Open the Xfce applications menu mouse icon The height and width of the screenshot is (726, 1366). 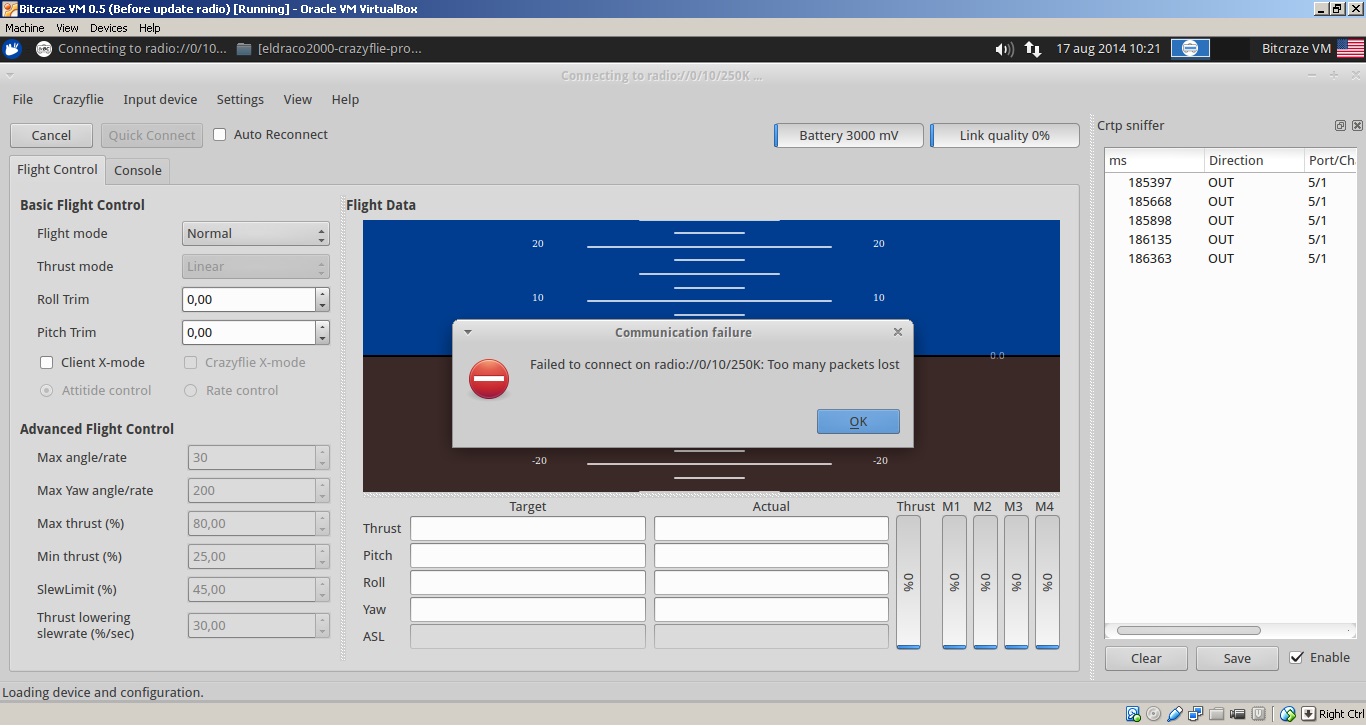(x=13, y=48)
